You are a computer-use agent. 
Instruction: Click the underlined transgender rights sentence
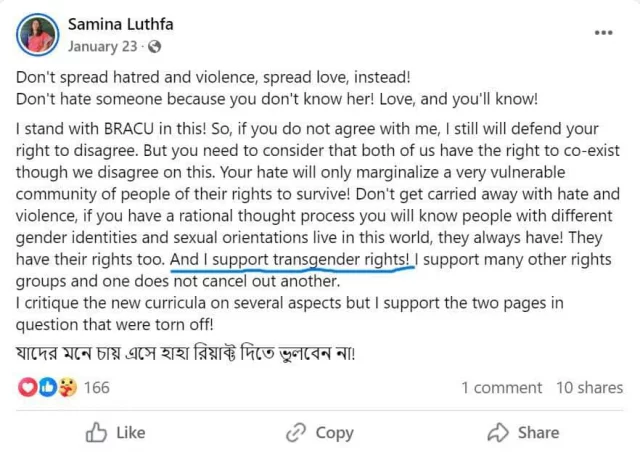[290, 260]
